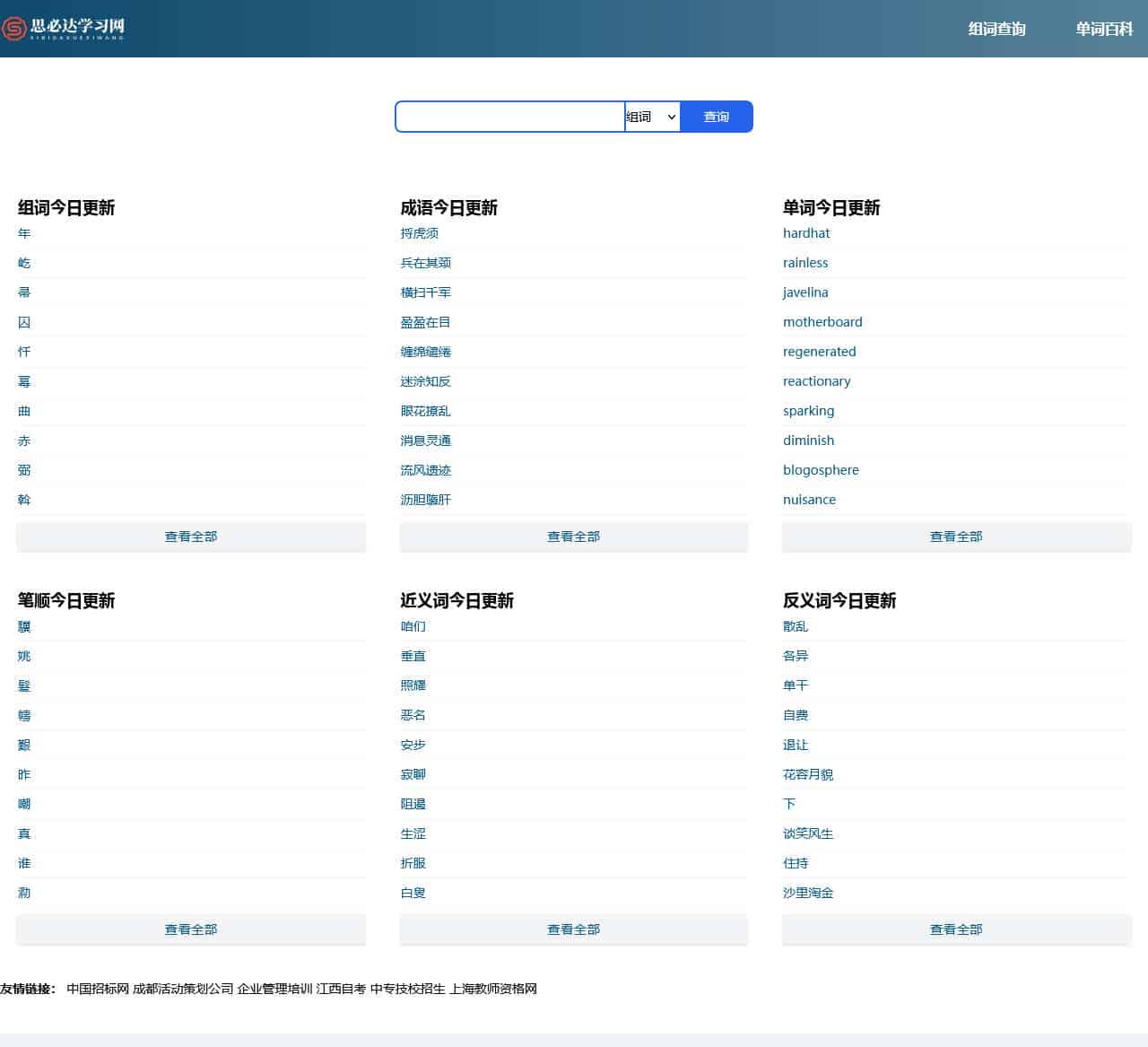Viewport: 1148px width, 1047px height.
Task: Select 组词查询 in the top navigation
Action: (x=996, y=28)
